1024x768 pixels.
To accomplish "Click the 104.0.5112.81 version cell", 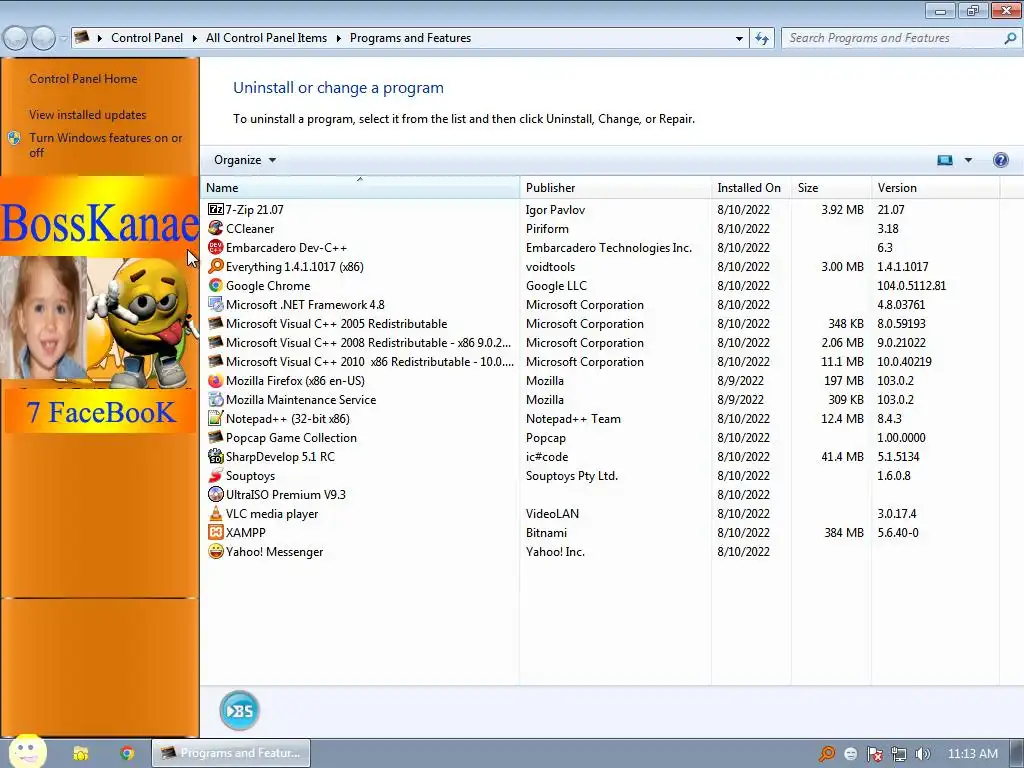I will (x=911, y=285).
